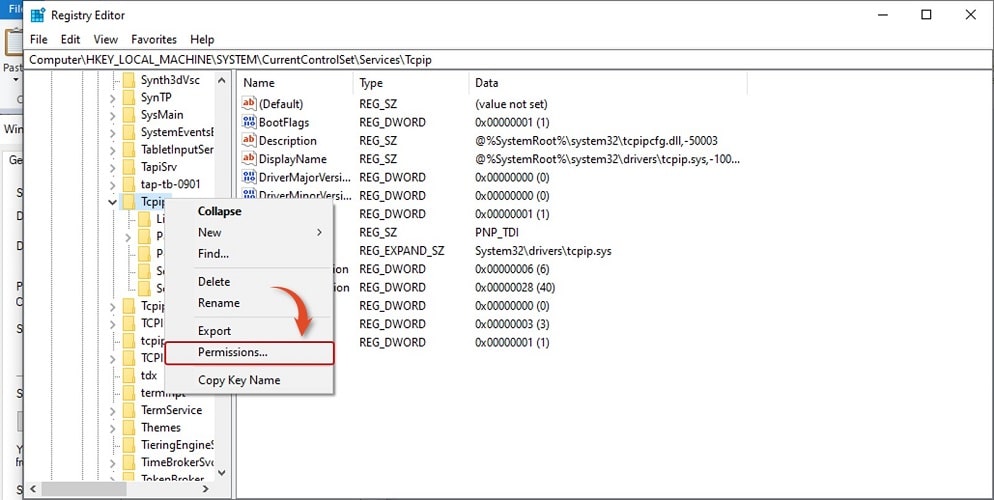Open the View menu
The width and height of the screenshot is (994, 500).
pos(105,39)
